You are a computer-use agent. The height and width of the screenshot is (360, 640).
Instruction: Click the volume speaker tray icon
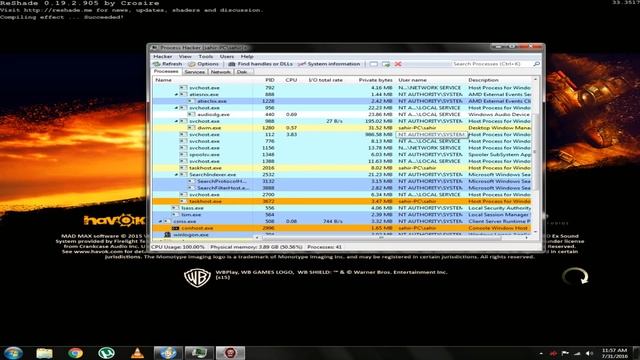tap(589, 353)
